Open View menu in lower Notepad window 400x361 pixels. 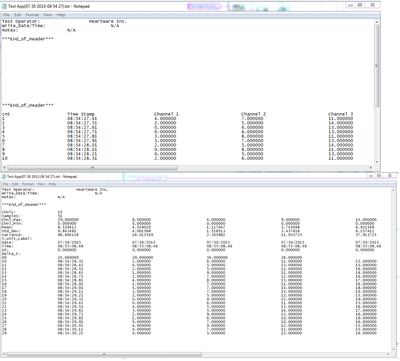(41, 184)
